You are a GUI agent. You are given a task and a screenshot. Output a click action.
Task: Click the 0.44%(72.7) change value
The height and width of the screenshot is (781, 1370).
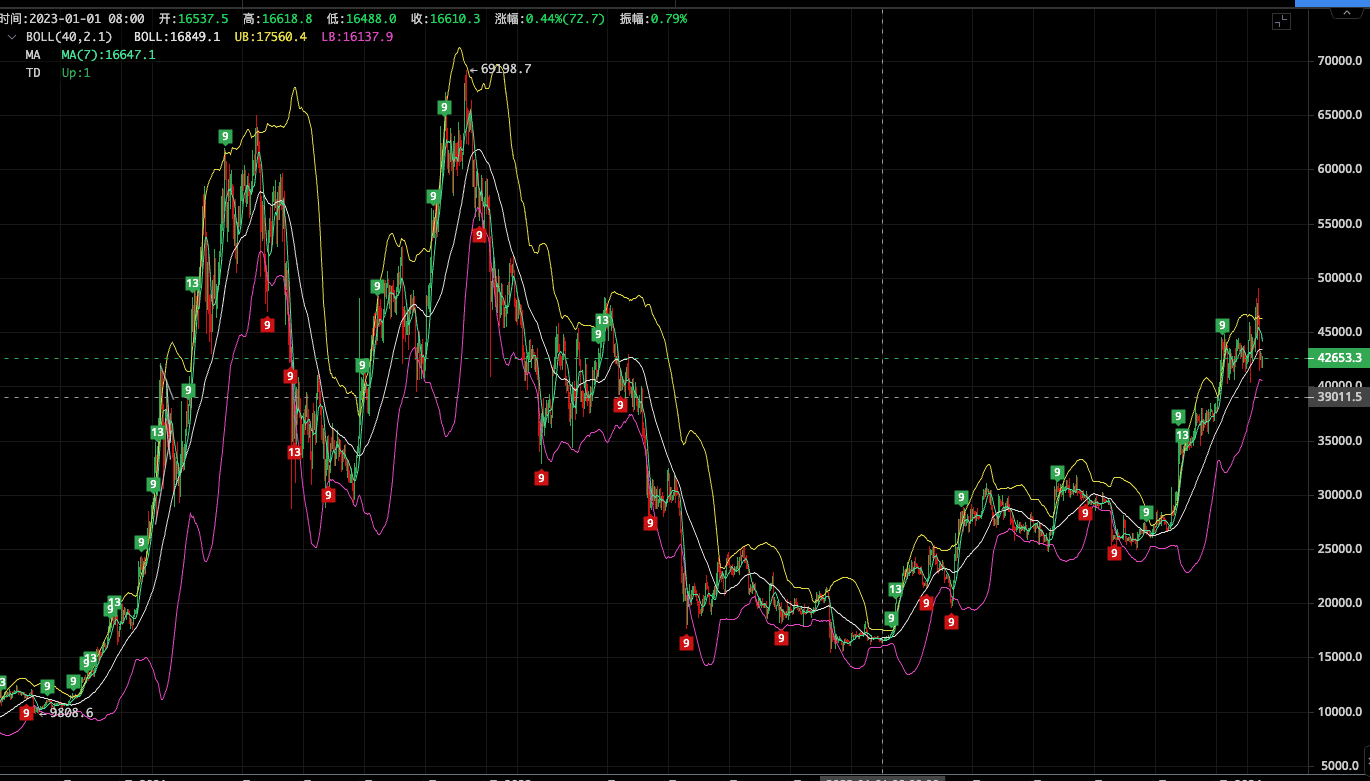[x=565, y=19]
